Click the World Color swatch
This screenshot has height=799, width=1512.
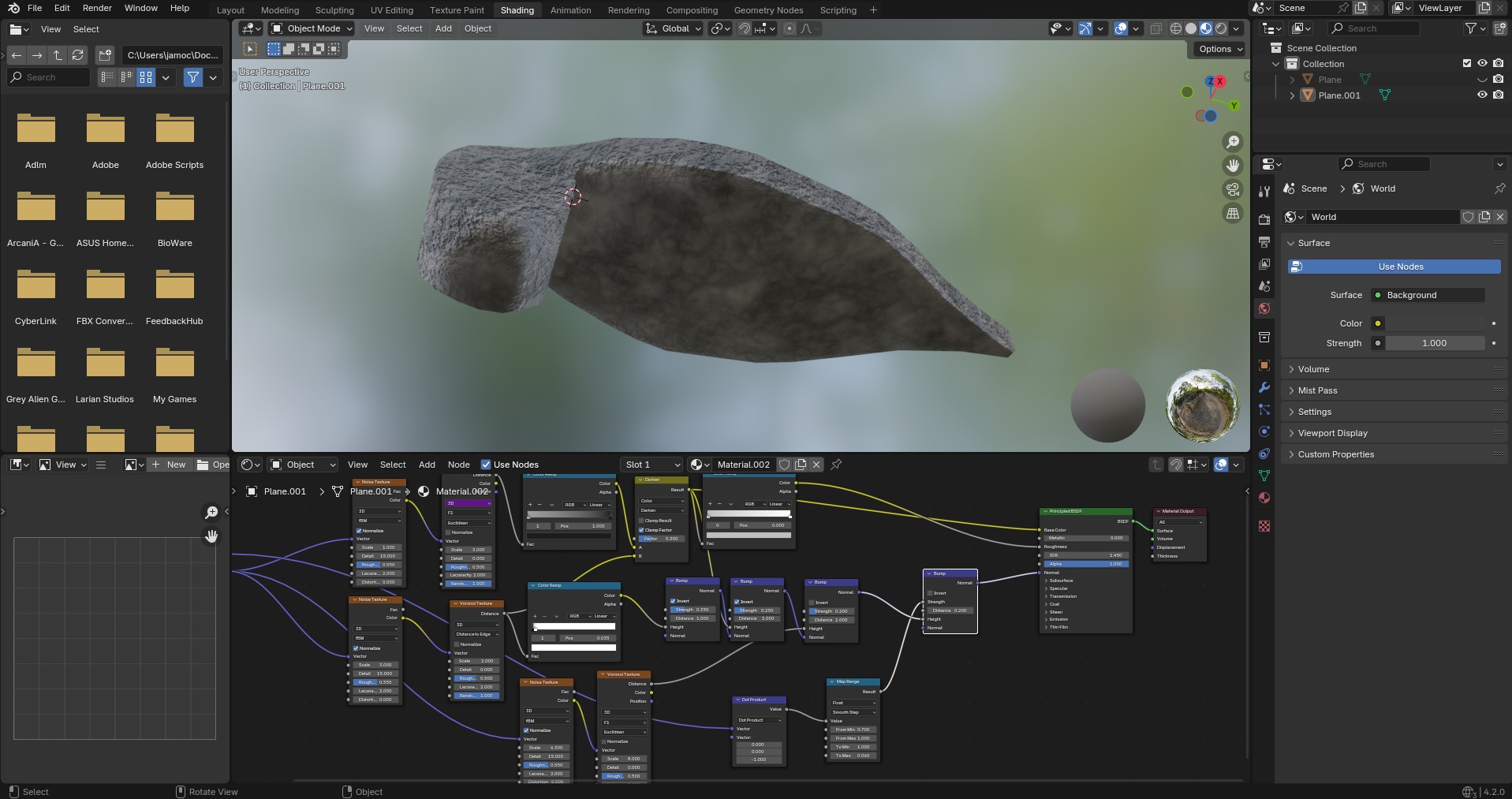1435,323
